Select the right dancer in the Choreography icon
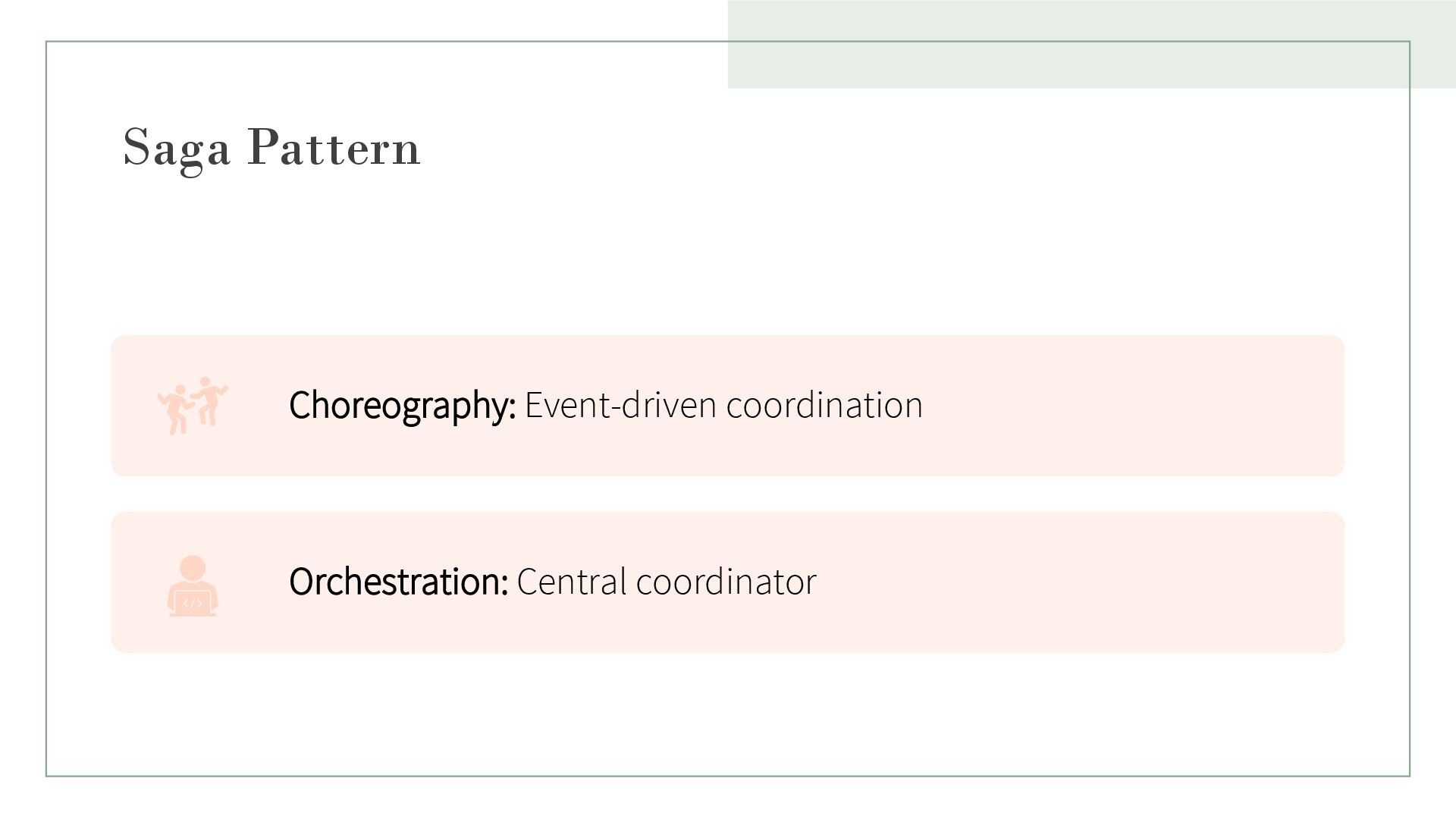This screenshot has height=819, width=1456. 209,400
